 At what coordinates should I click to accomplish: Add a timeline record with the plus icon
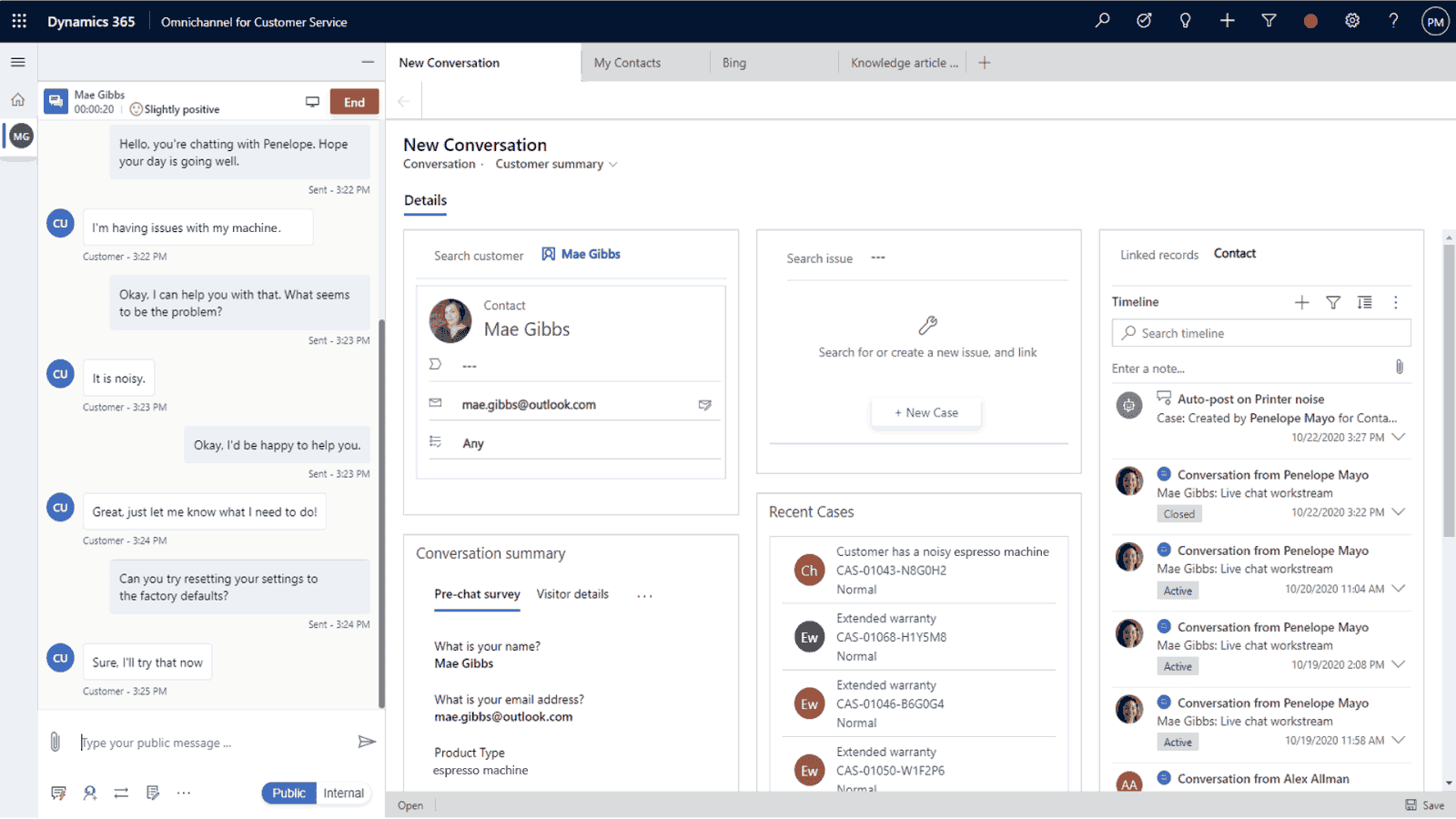click(x=1301, y=302)
